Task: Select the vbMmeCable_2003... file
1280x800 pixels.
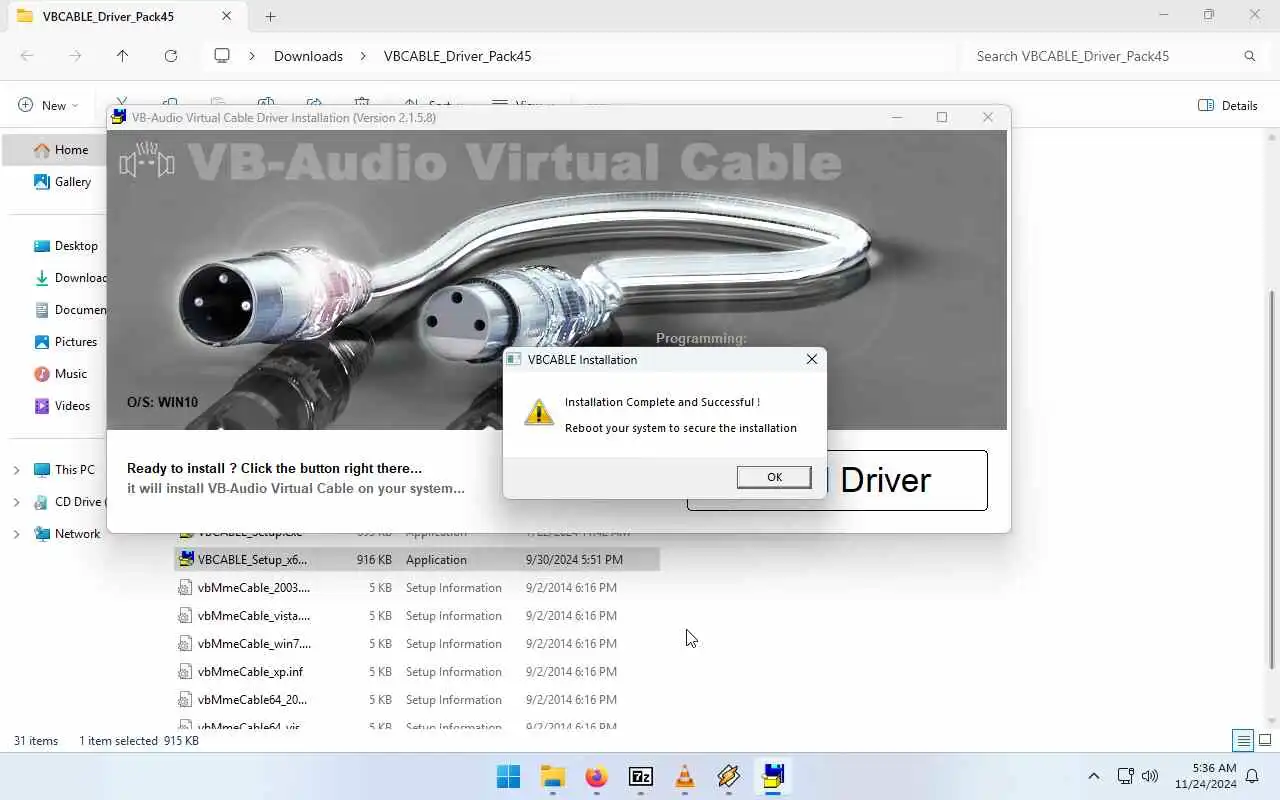Action: coord(417,588)
